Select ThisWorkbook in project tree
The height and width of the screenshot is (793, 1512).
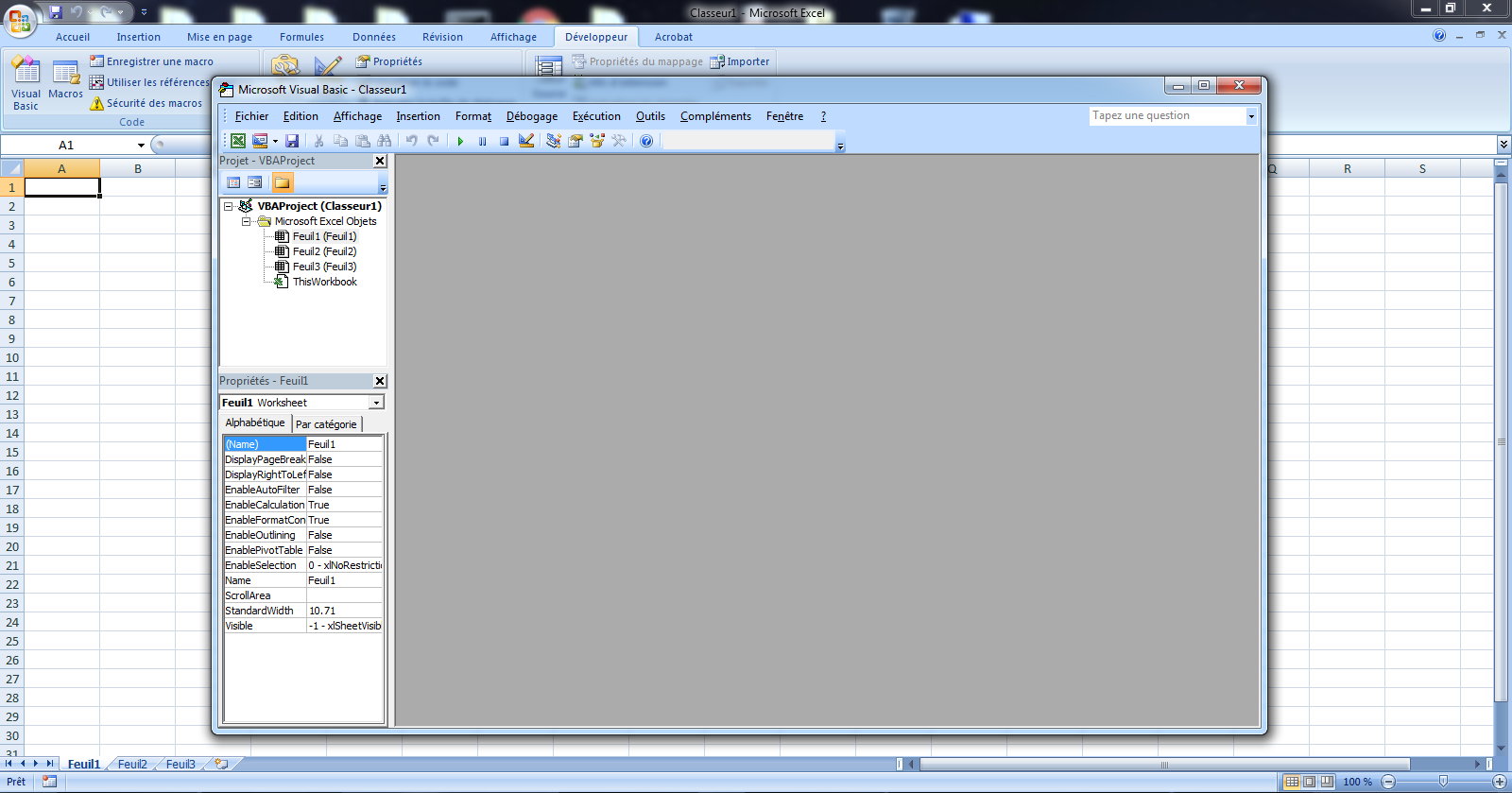[325, 282]
